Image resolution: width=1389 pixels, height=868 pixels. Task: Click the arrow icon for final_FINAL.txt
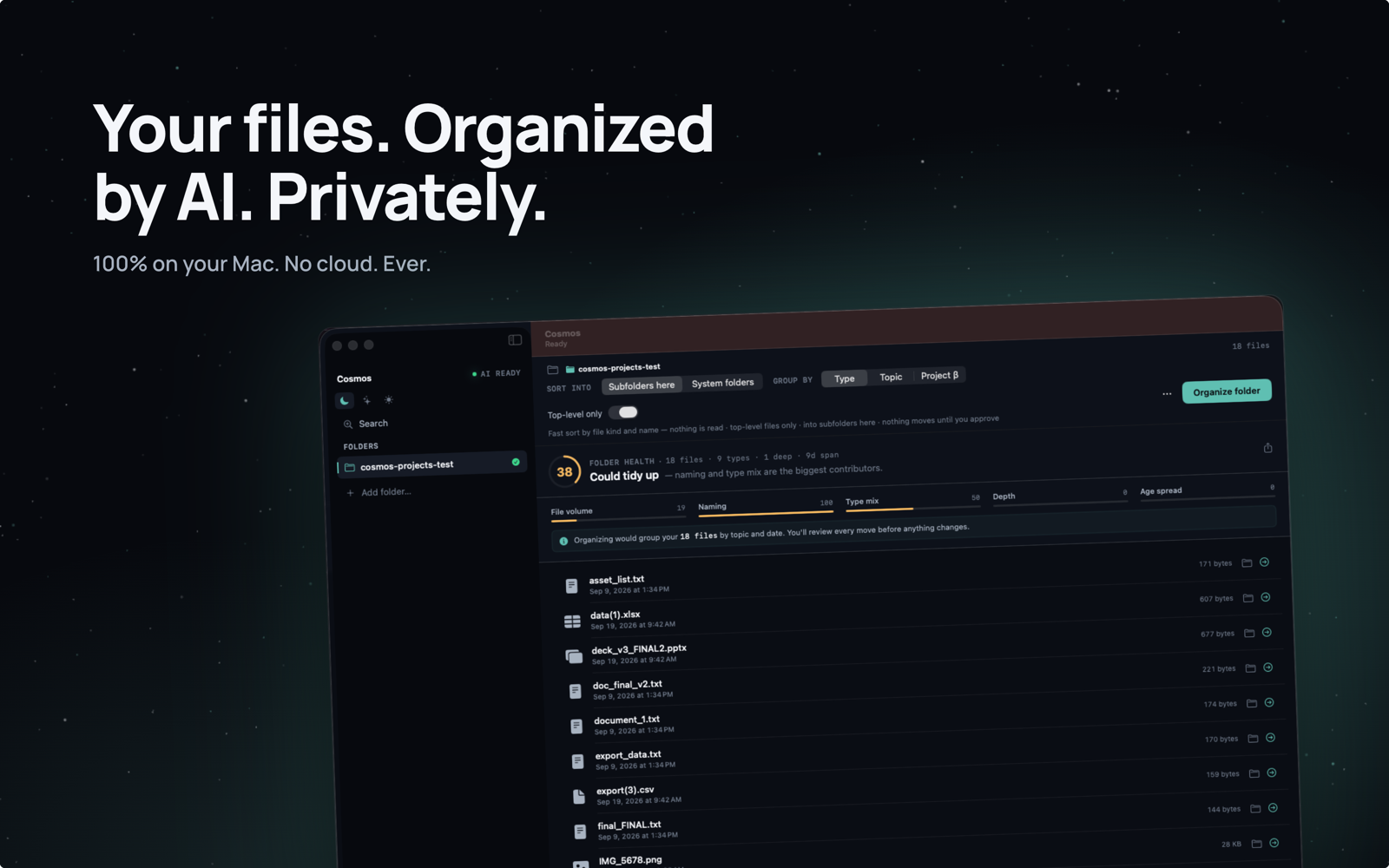point(1273,808)
